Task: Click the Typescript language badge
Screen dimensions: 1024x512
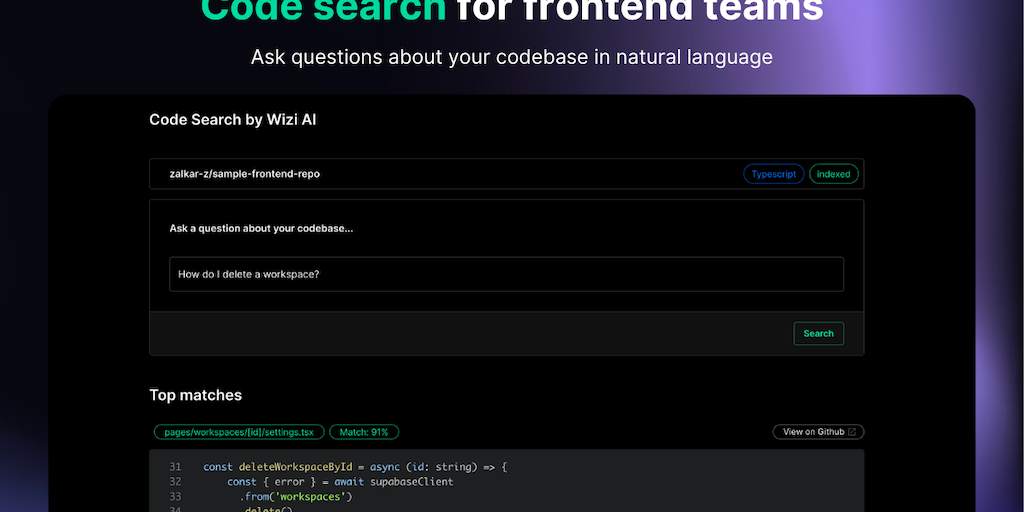Action: click(774, 174)
